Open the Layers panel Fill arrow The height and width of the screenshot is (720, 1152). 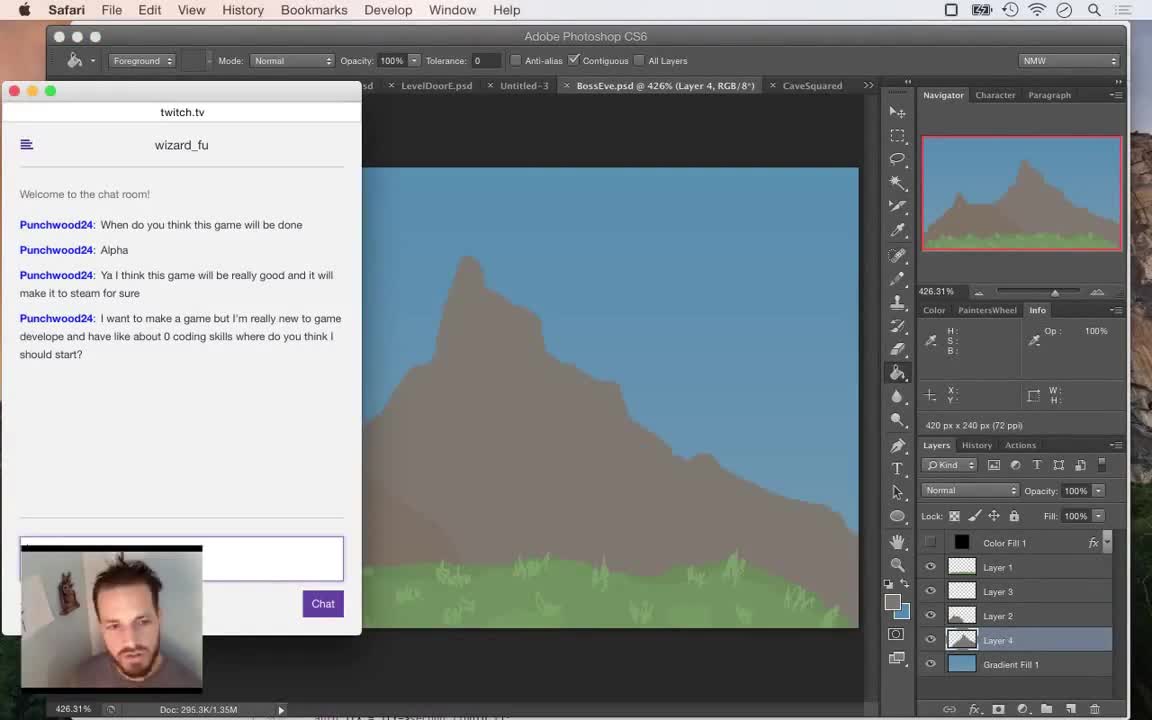pos(1098,516)
